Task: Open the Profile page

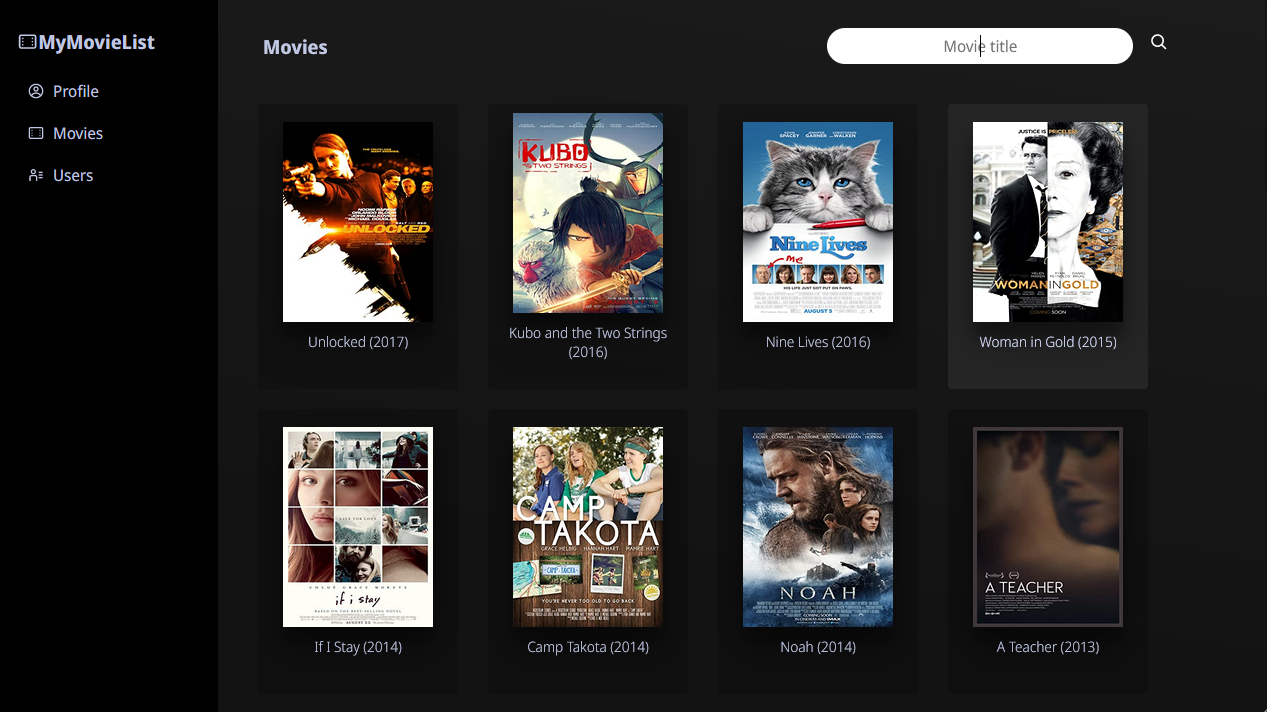Action: coord(76,91)
